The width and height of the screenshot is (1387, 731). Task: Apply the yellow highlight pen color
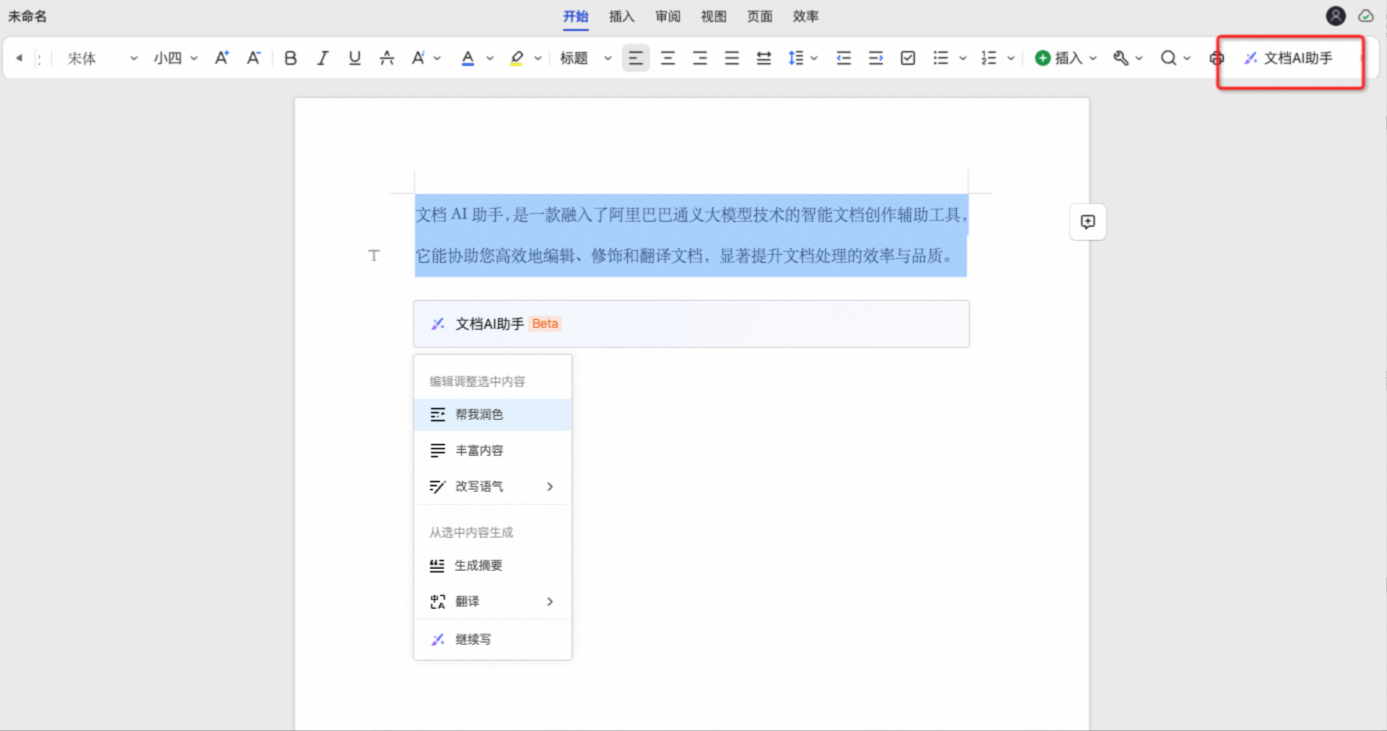click(x=516, y=58)
